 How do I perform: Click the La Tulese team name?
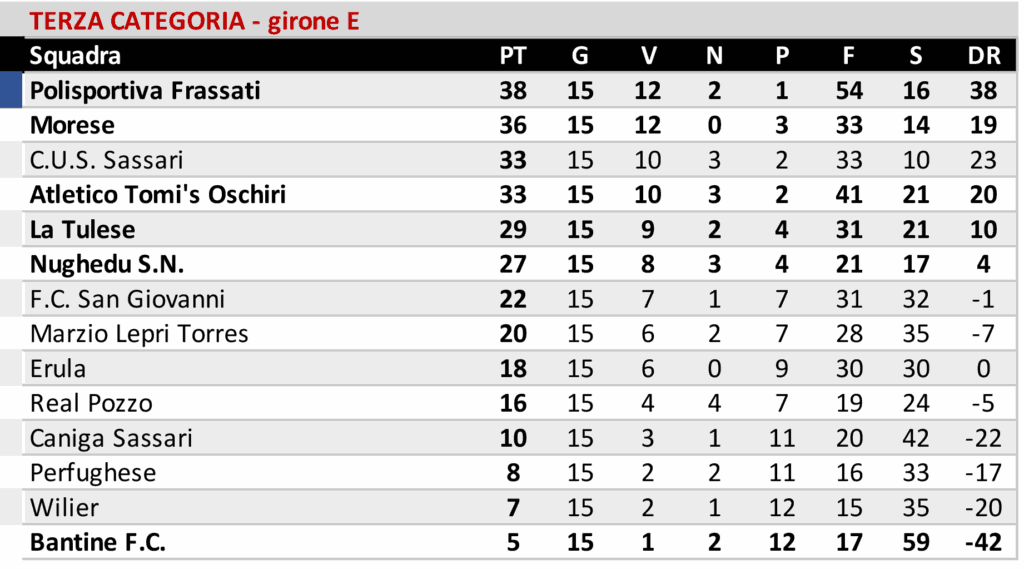(82, 229)
